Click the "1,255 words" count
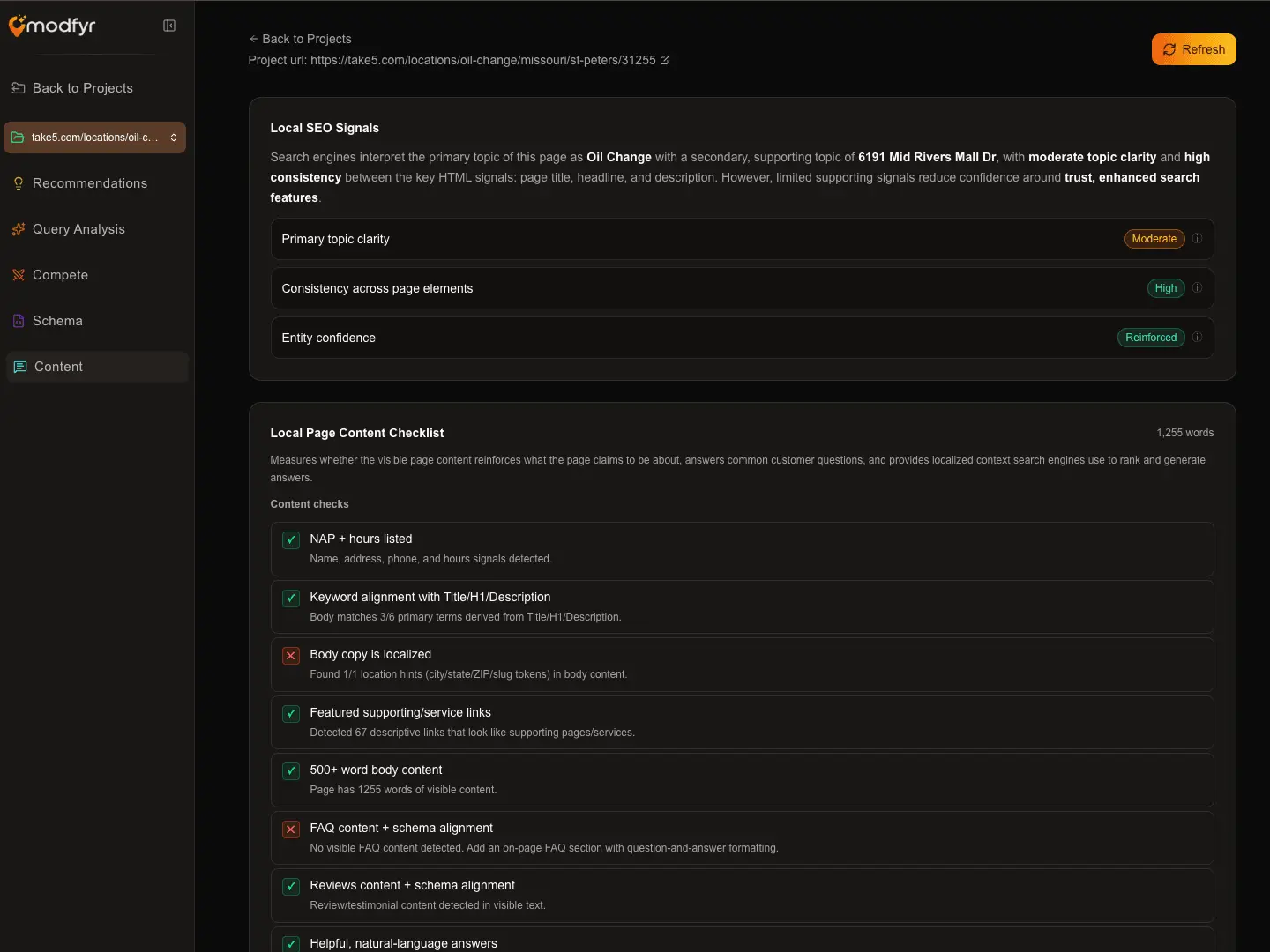 [x=1185, y=433]
